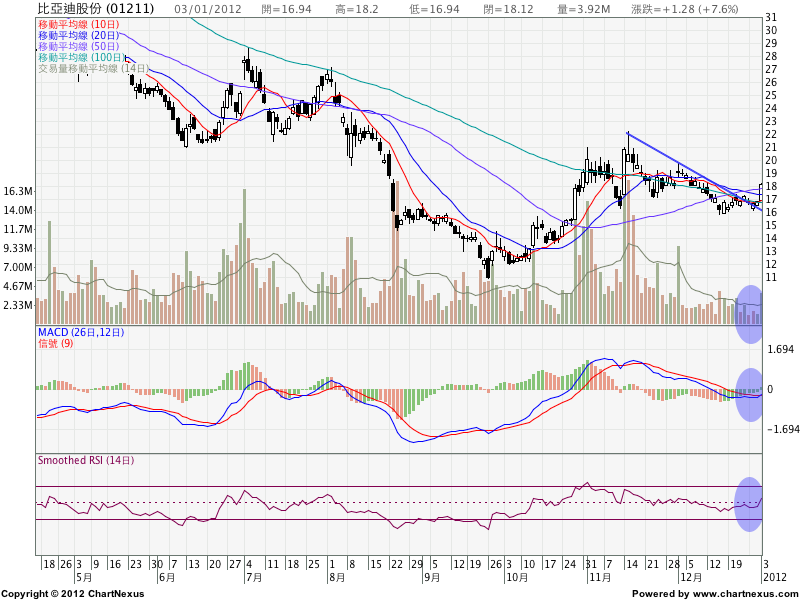Click the open price 開=16.94

click(286, 9)
